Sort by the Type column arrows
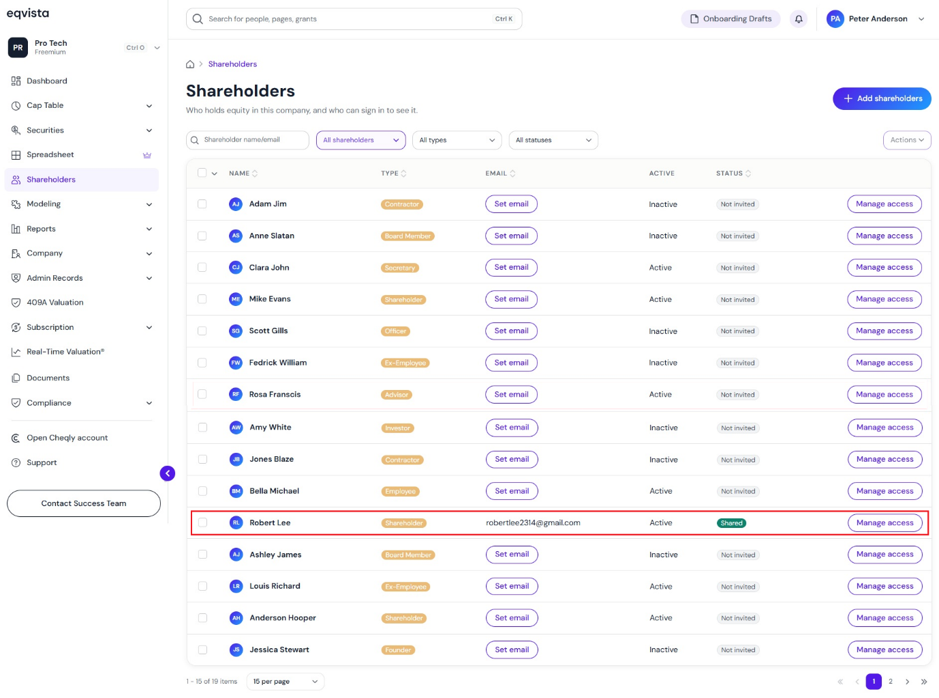 [x=404, y=174]
